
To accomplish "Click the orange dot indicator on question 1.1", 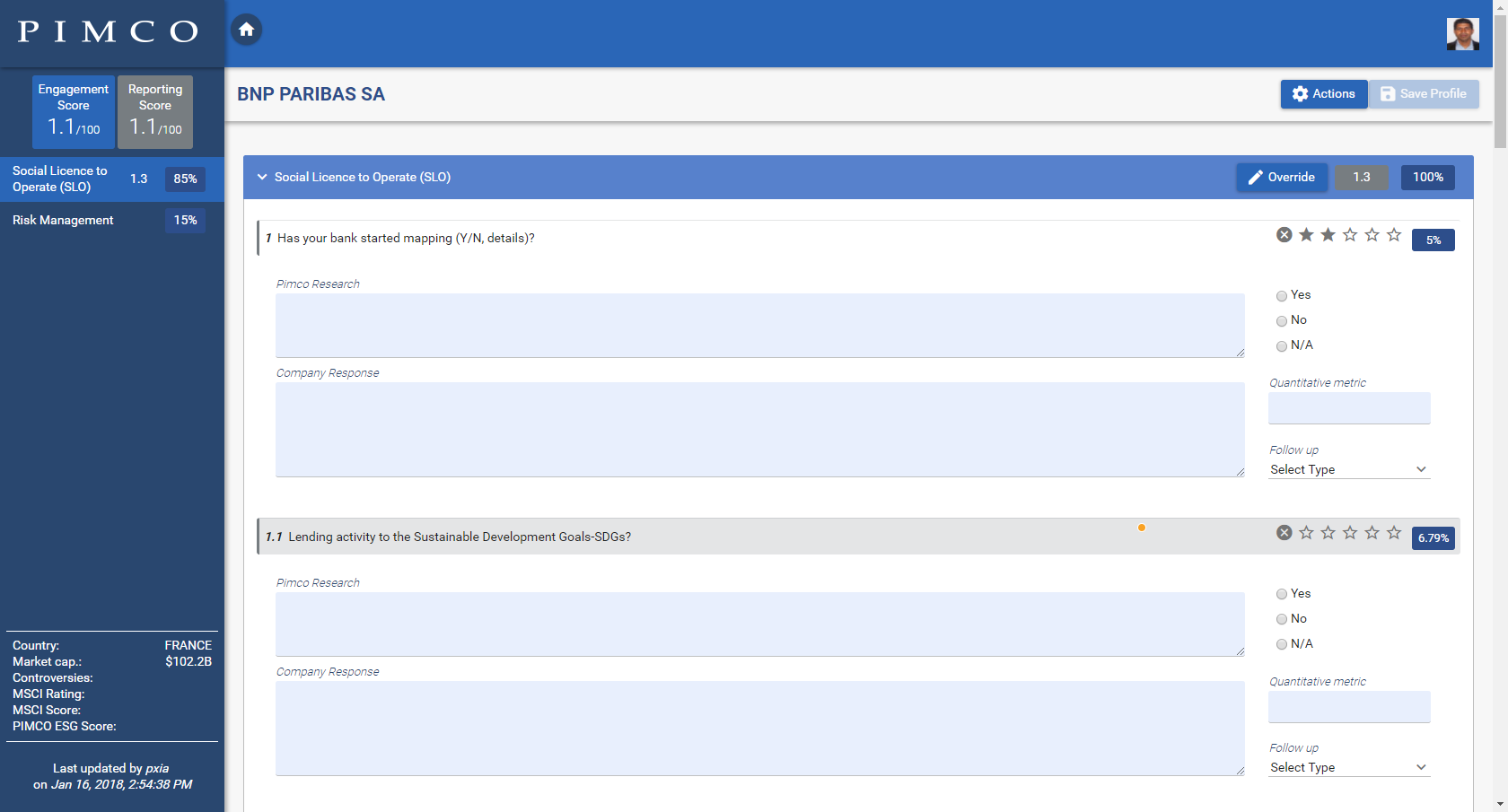I will (x=1142, y=528).
